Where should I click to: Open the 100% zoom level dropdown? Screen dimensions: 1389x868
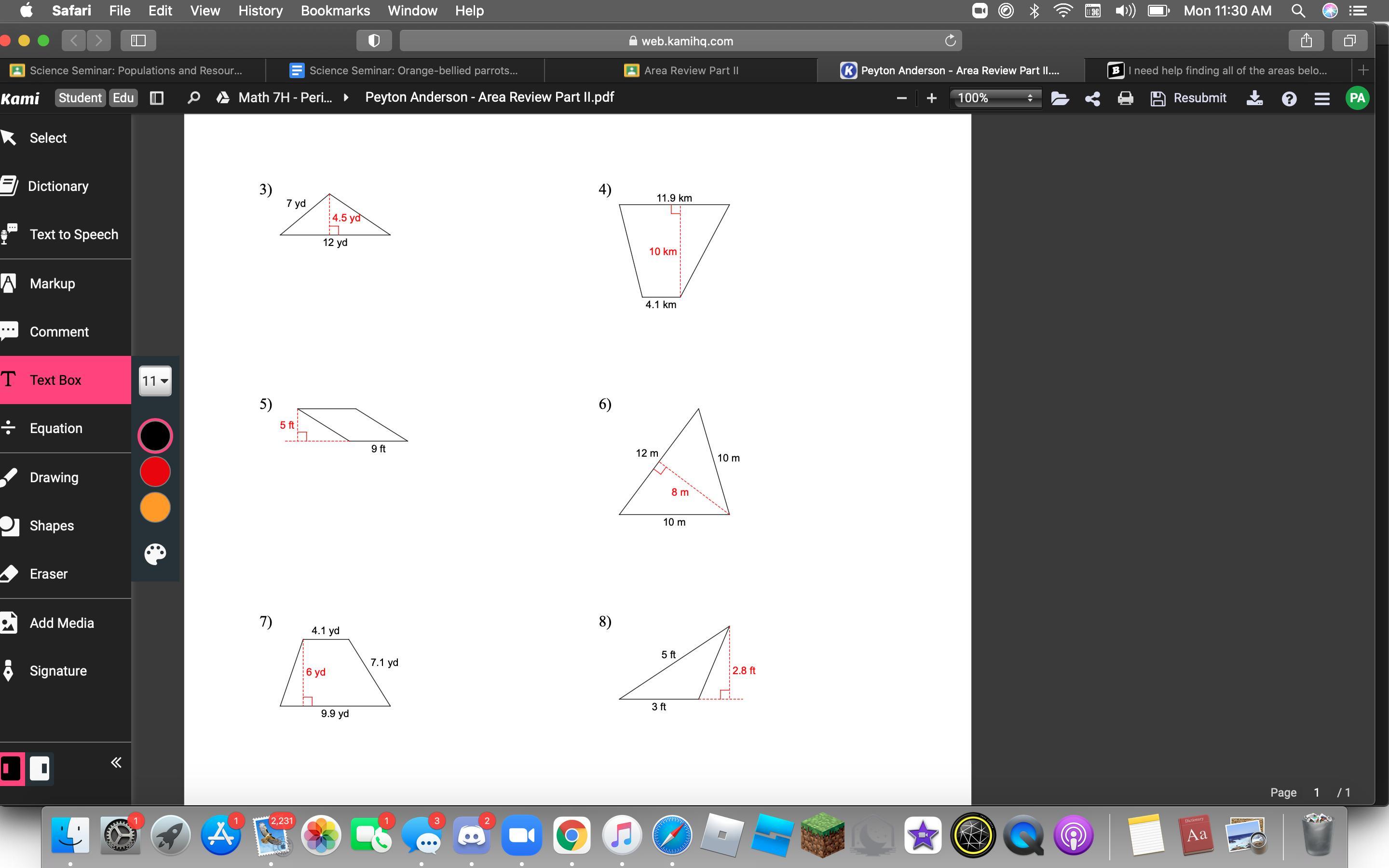(994, 98)
